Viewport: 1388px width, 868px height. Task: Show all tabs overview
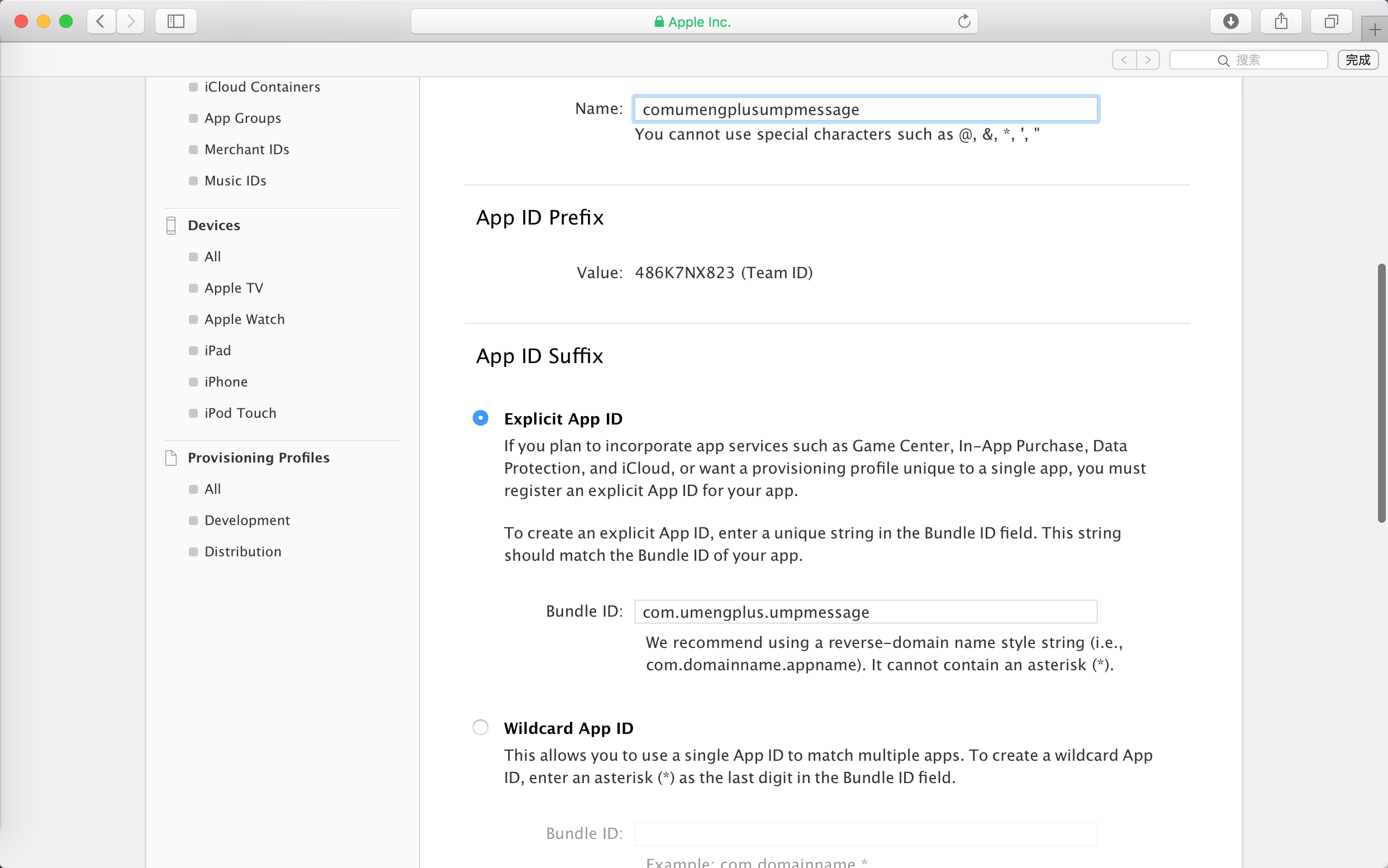coord(1331,22)
